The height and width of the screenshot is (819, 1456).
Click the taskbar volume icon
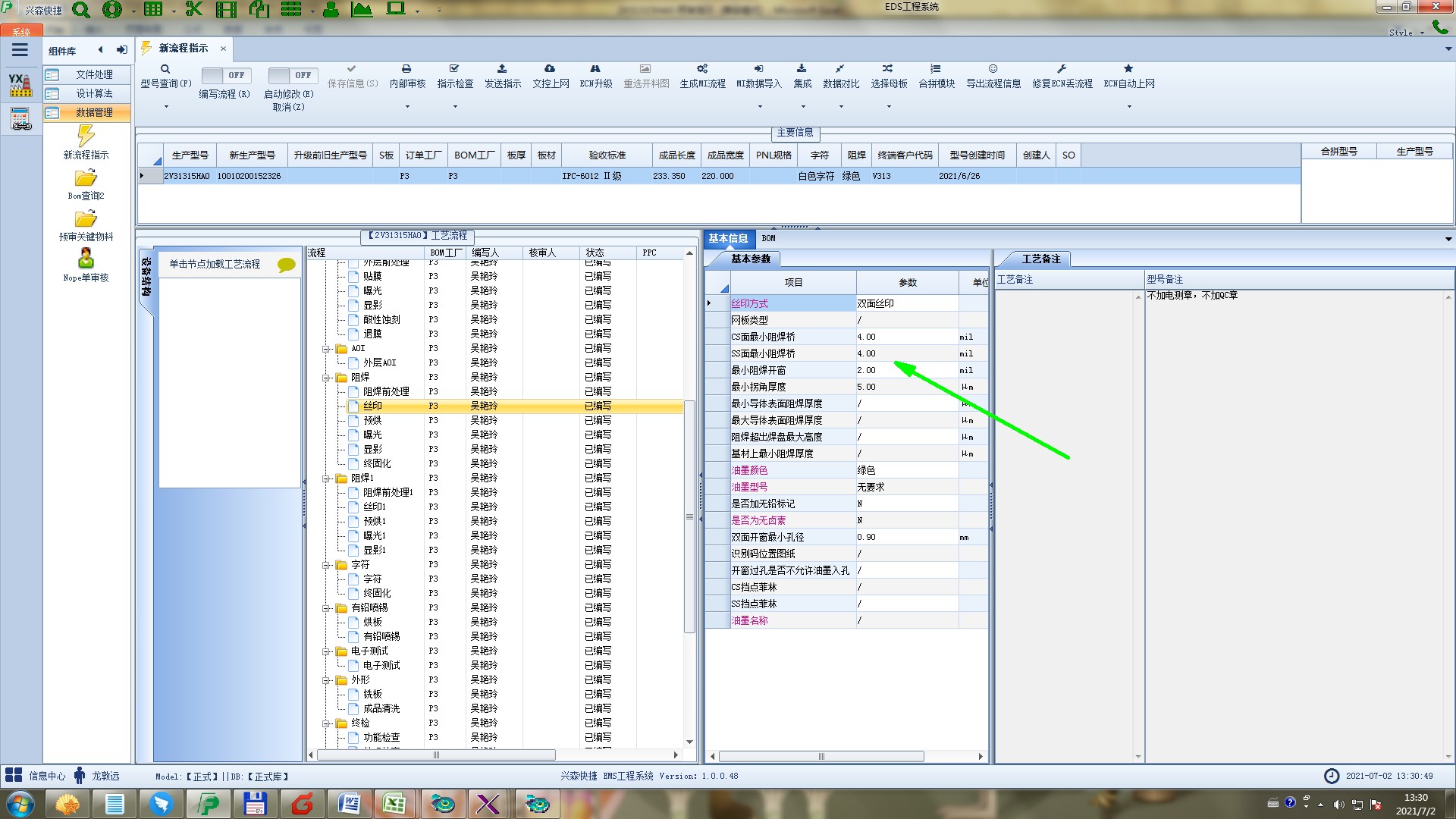[x=1338, y=804]
